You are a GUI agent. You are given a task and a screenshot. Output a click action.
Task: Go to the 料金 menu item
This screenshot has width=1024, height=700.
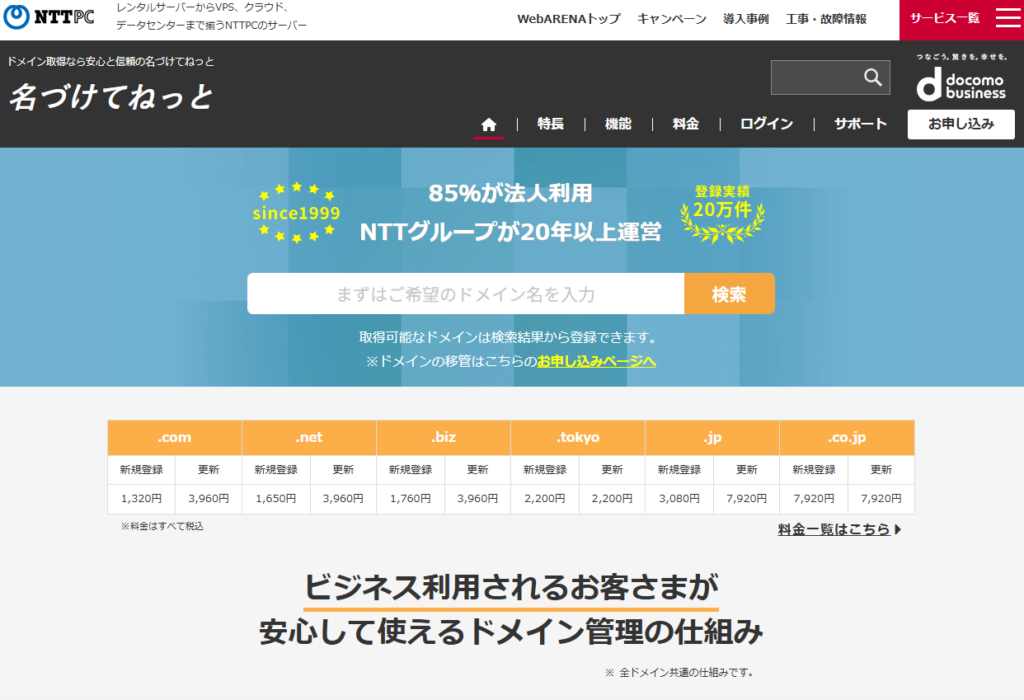[x=685, y=124]
